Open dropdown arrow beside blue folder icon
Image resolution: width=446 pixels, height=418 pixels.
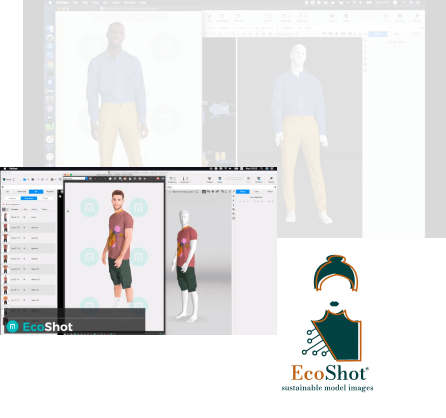pyautogui.click(x=28, y=180)
